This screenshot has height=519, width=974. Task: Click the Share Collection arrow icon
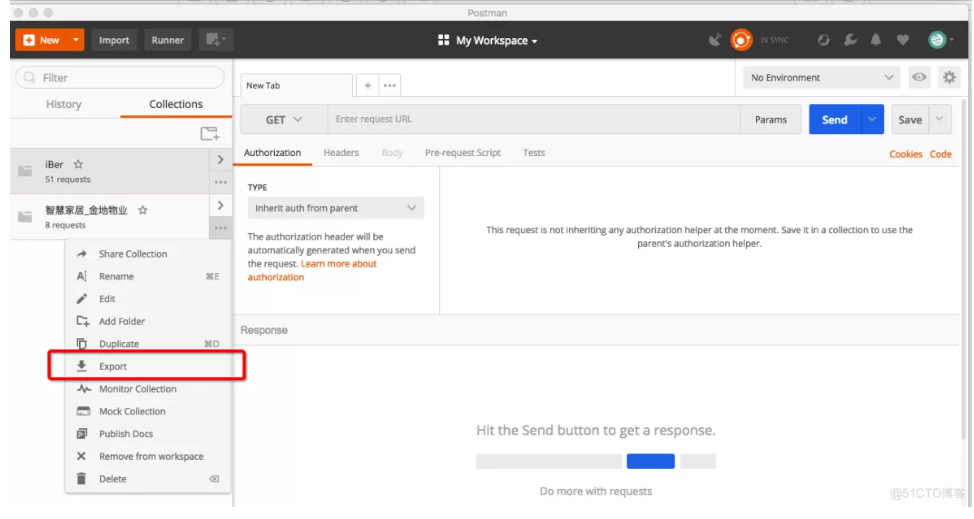point(81,254)
